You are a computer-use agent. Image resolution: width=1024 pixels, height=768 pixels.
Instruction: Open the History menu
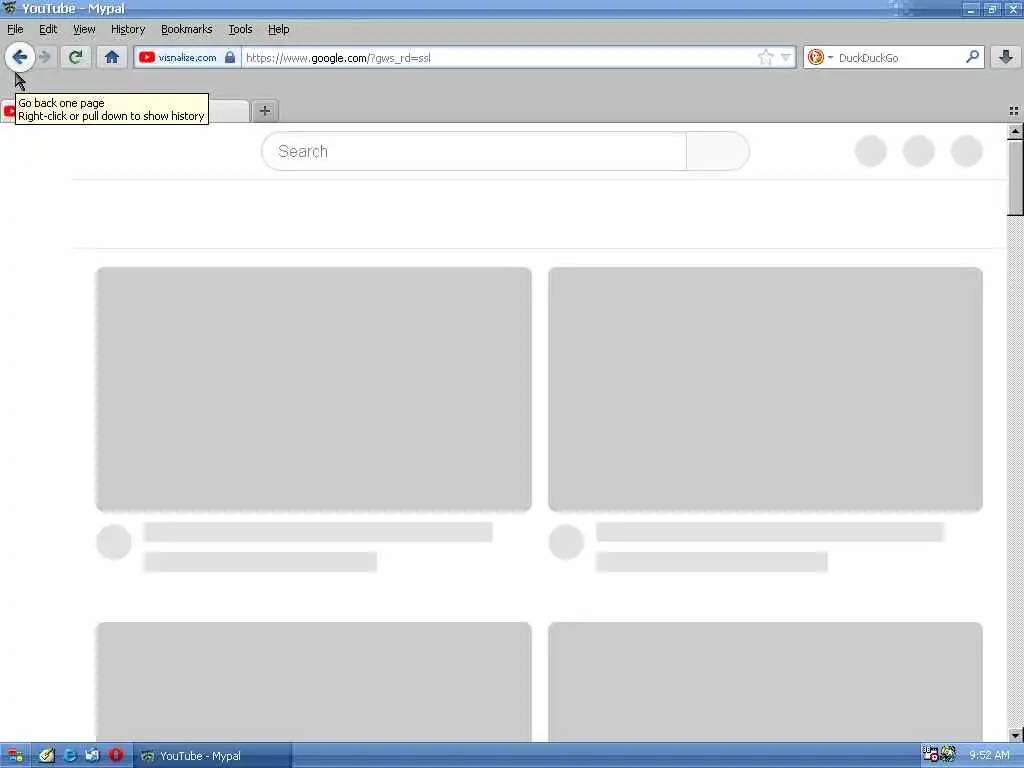pyautogui.click(x=128, y=29)
